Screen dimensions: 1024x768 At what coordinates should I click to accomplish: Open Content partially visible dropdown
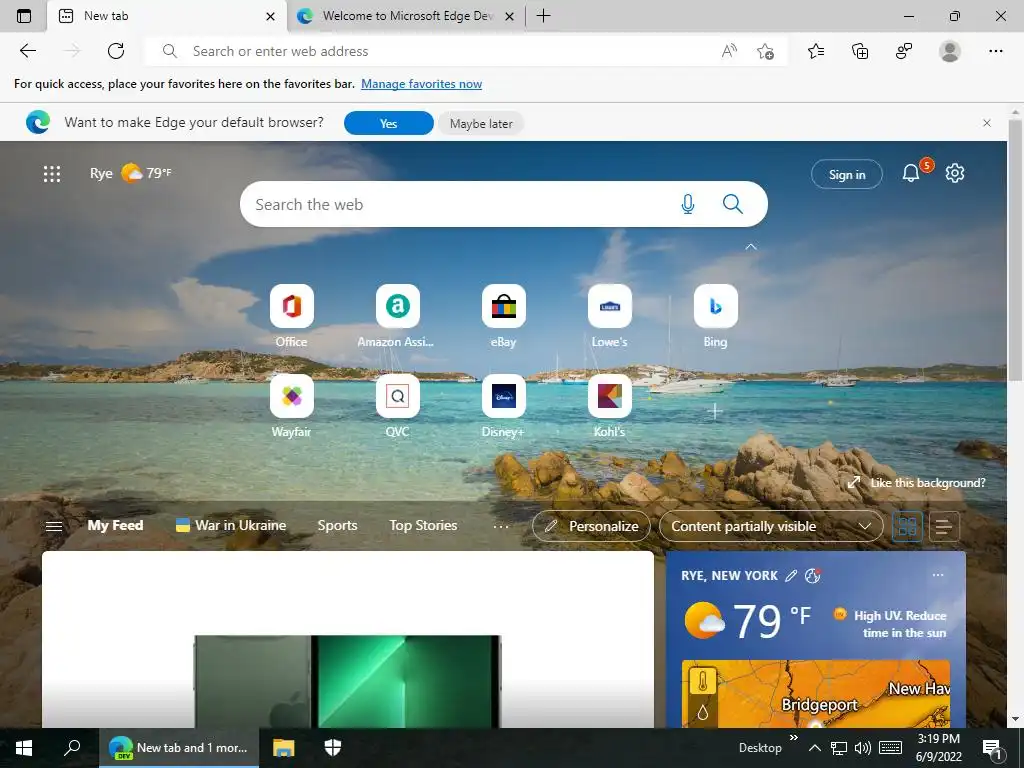[771, 526]
